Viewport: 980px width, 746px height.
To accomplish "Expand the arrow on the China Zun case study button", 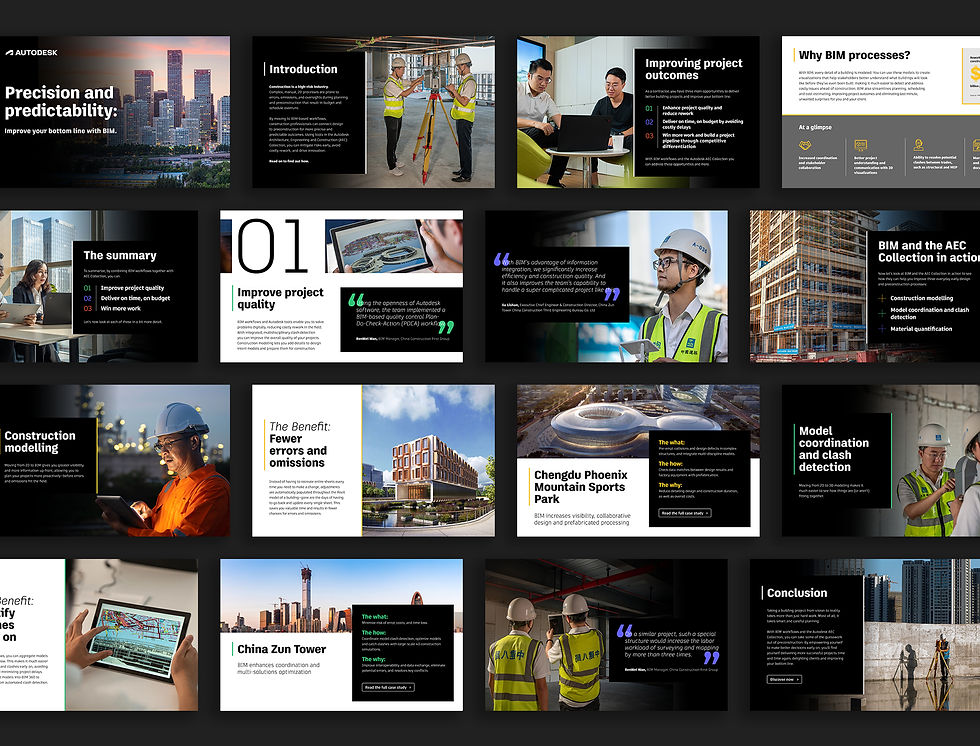I will [410, 688].
